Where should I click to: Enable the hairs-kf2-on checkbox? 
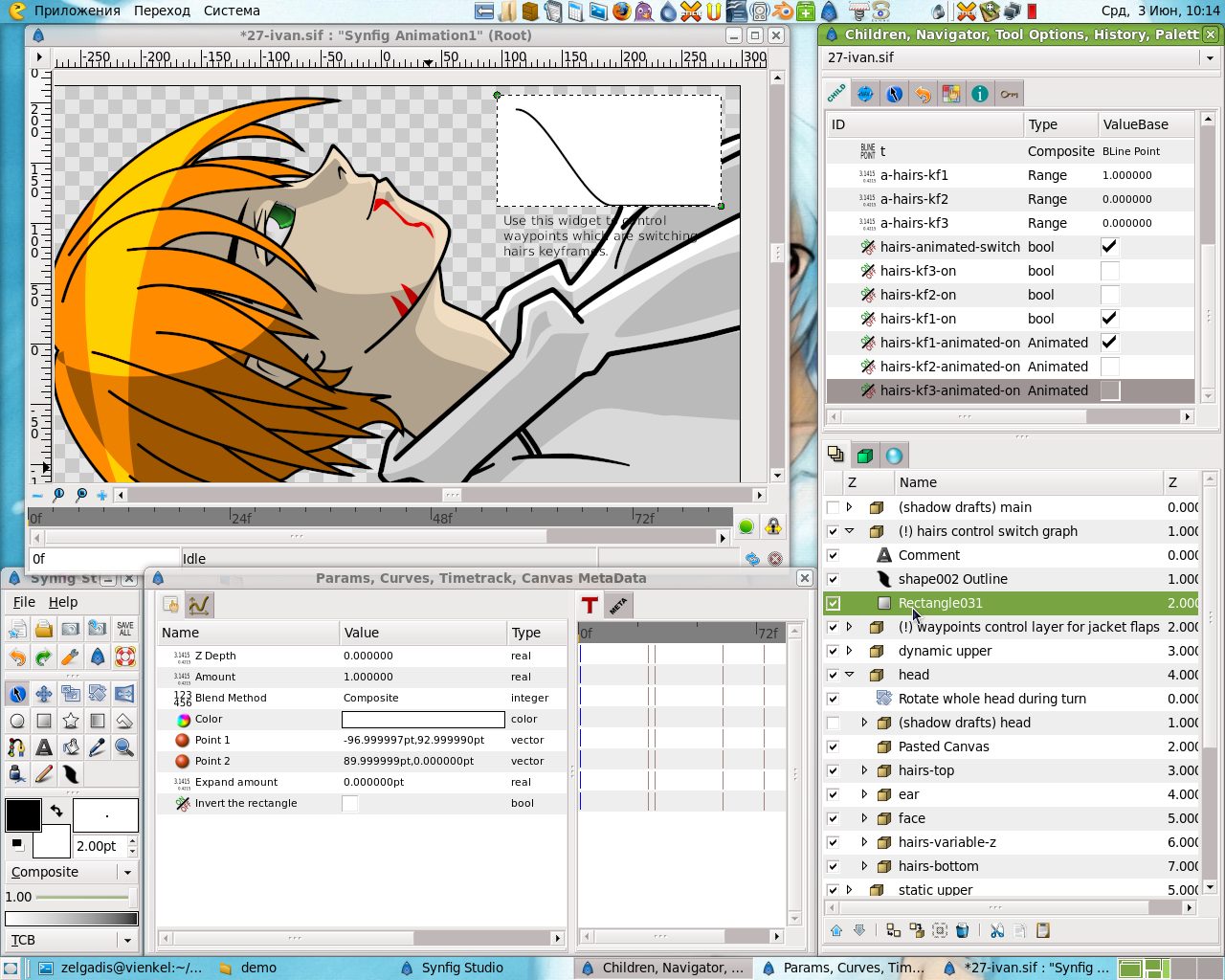(x=1109, y=295)
